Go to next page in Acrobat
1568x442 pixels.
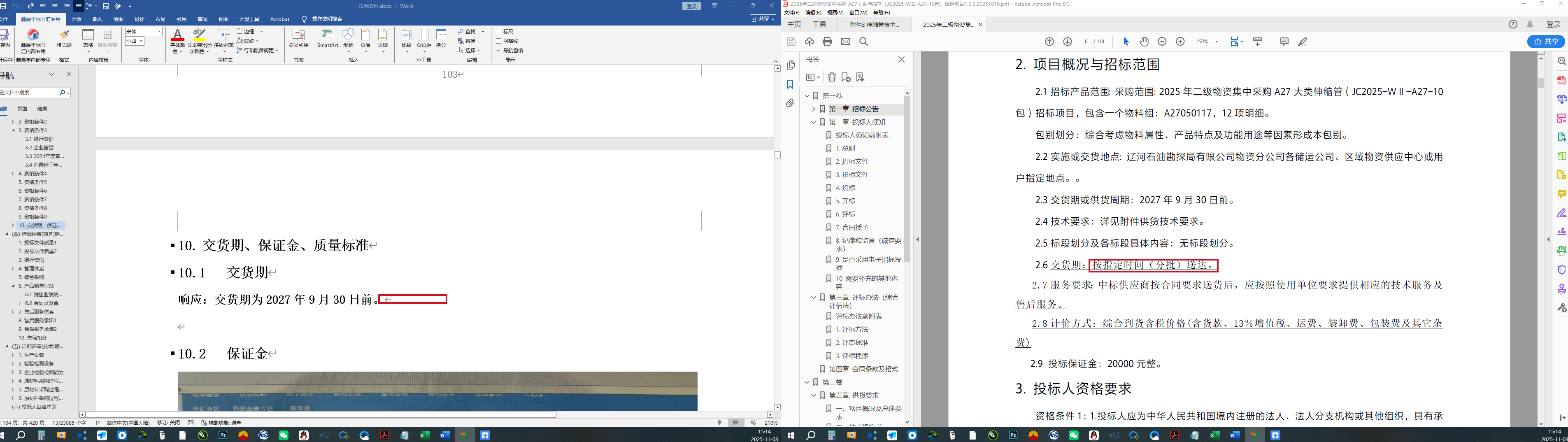click(1067, 42)
